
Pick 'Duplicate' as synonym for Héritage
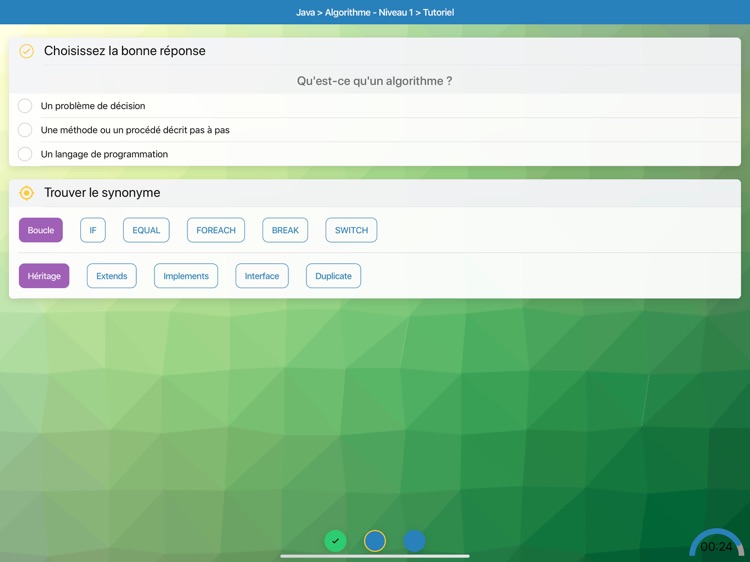tap(333, 276)
